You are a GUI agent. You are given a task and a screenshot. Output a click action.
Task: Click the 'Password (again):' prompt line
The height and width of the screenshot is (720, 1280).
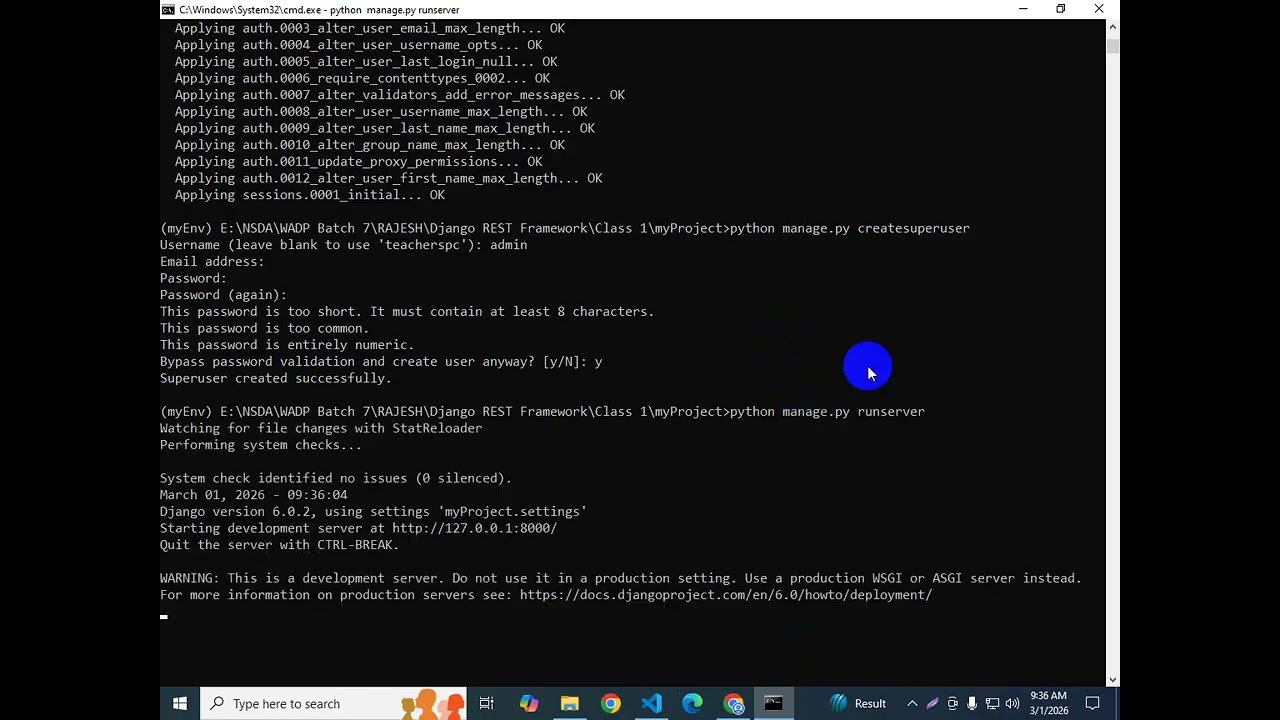point(223,295)
